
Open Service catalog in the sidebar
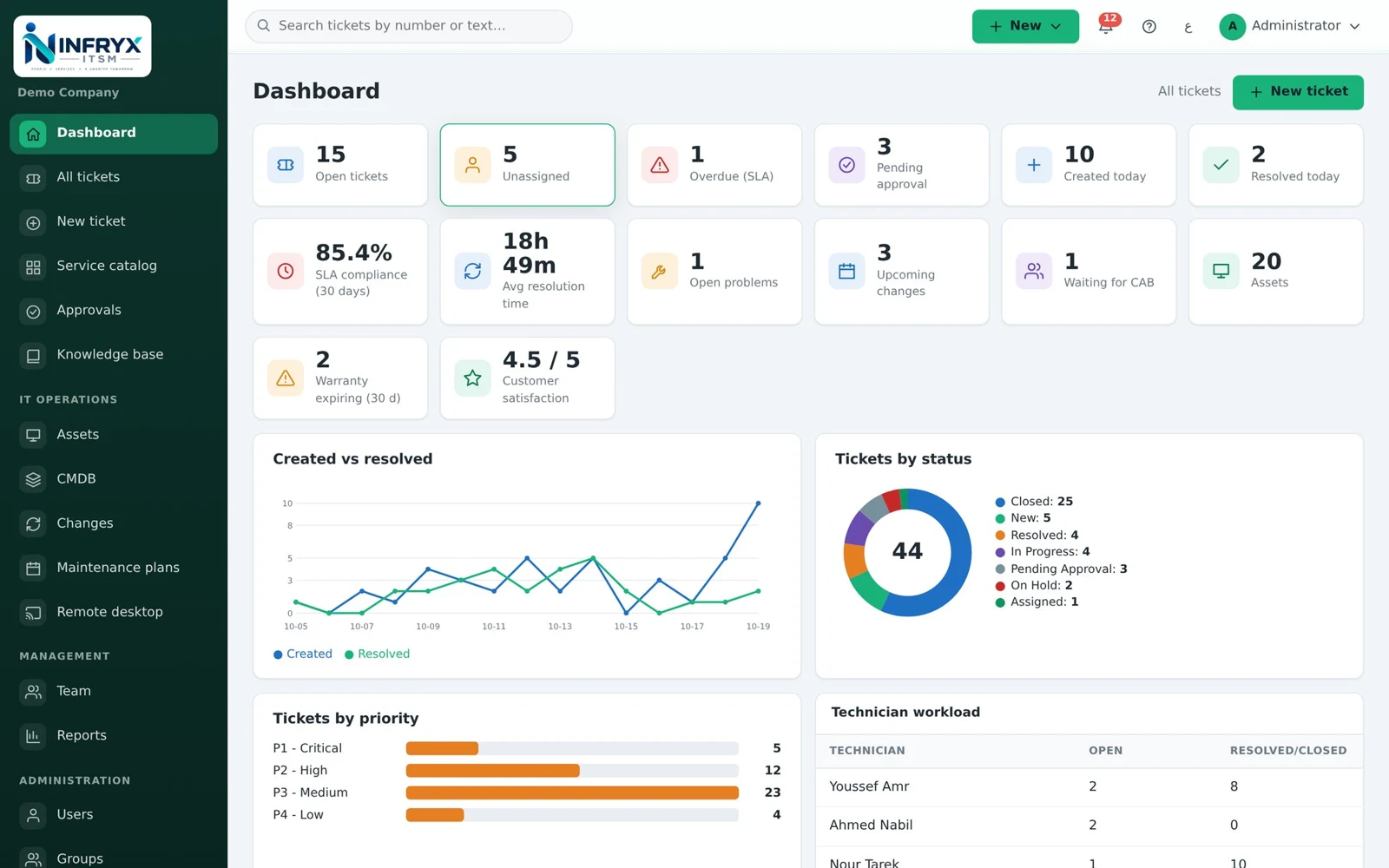pyautogui.click(x=114, y=266)
